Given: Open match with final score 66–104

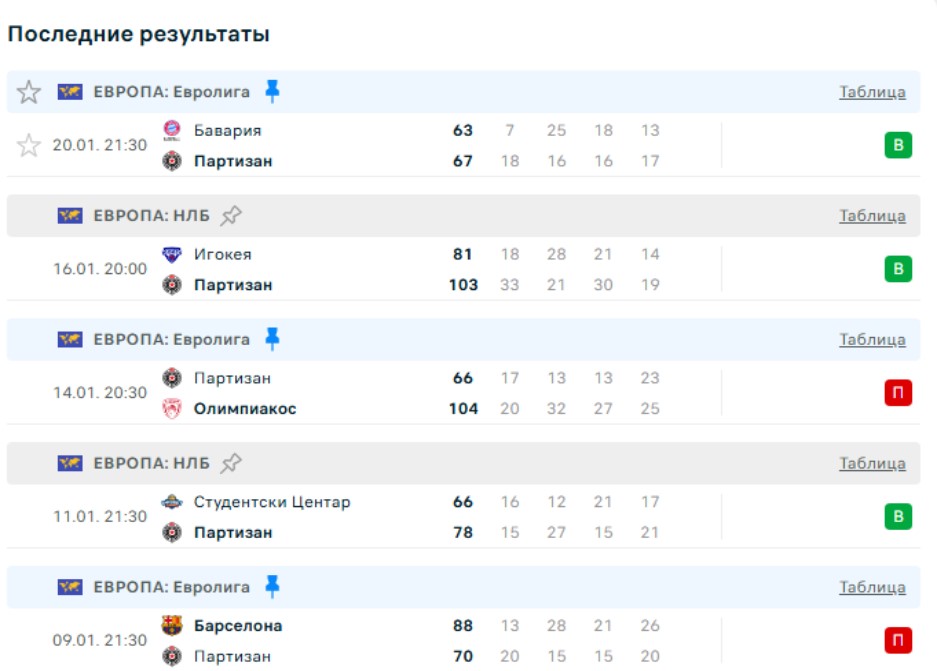Looking at the screenshot, I should [x=462, y=394].
